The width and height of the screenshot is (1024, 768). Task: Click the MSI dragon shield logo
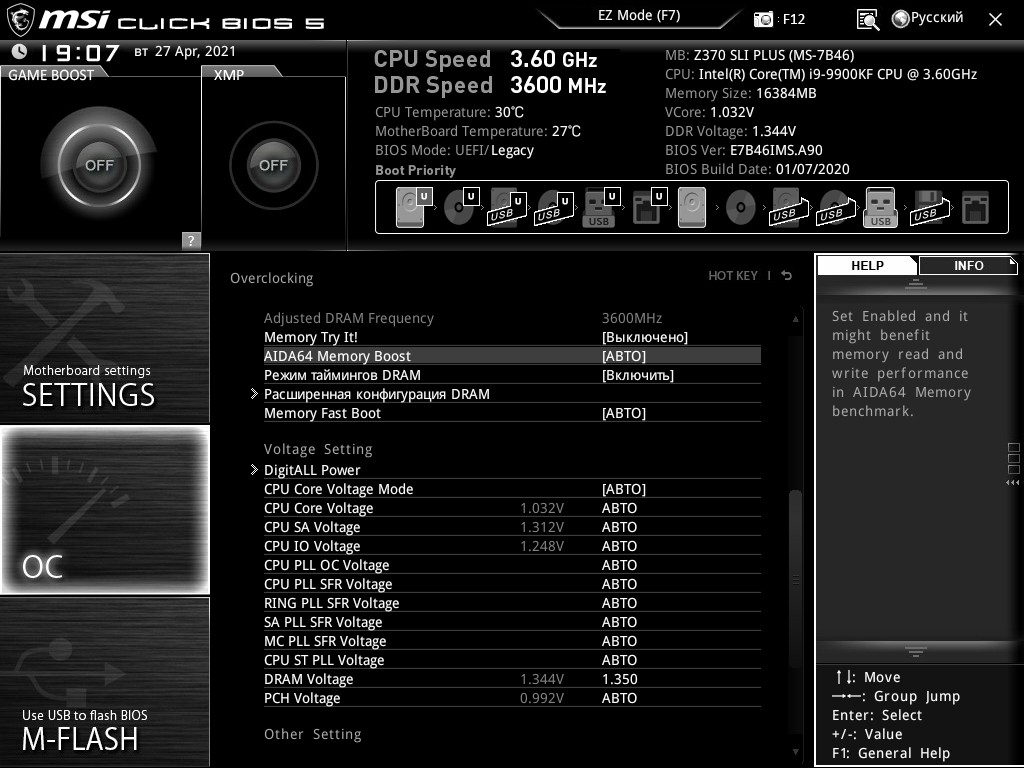[20, 20]
